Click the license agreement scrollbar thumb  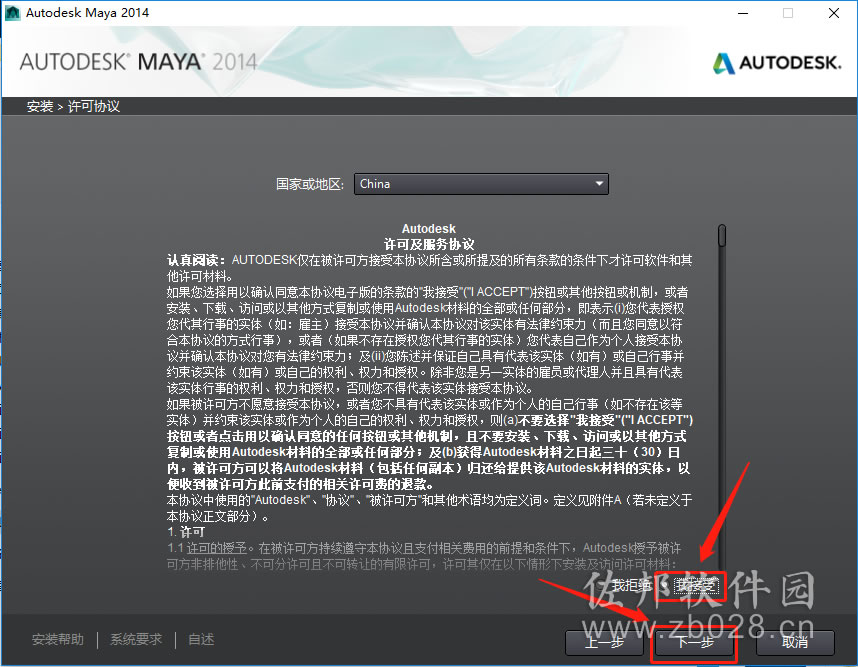(x=722, y=235)
